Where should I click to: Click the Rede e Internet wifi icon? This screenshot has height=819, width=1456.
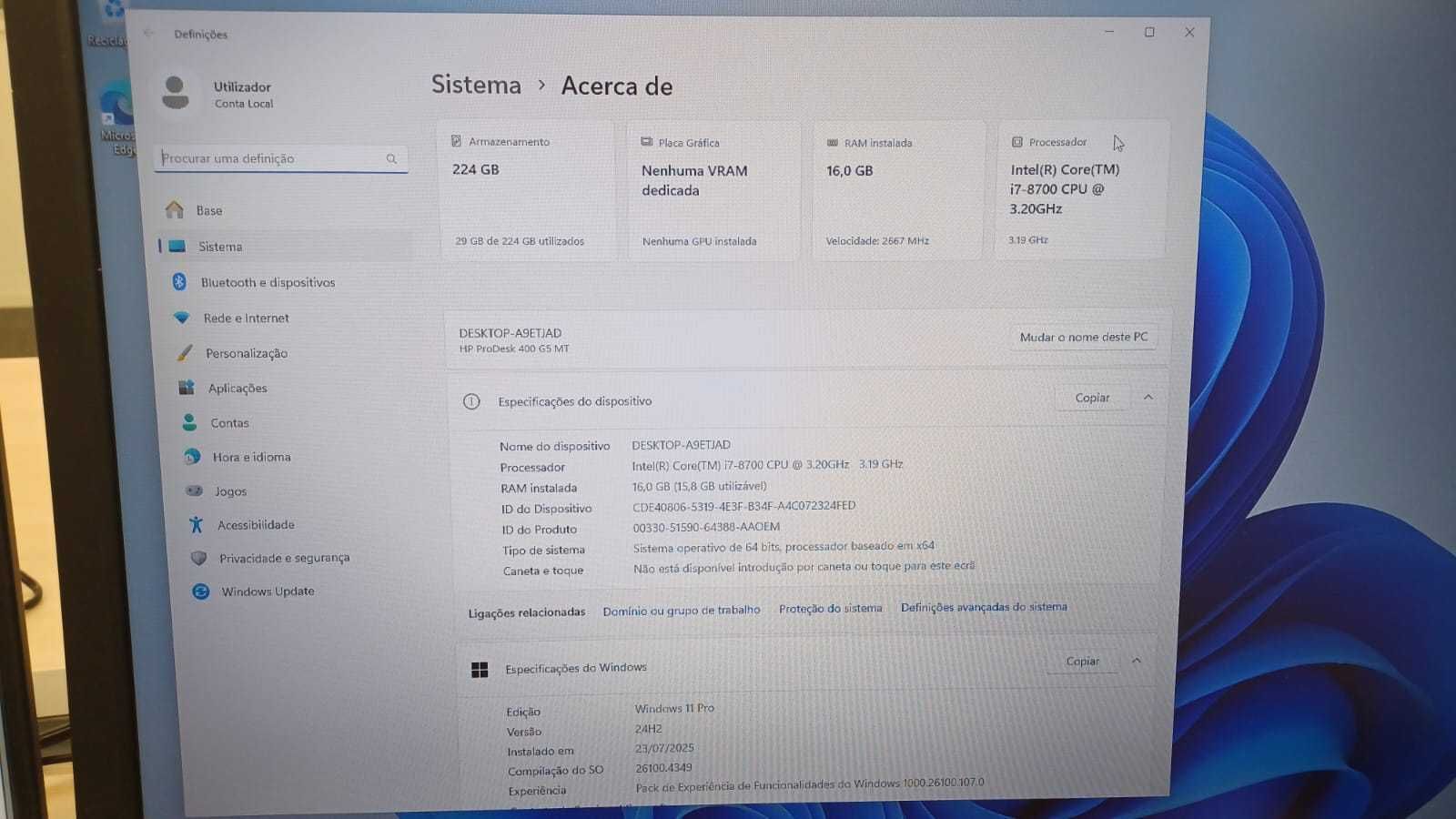point(182,318)
